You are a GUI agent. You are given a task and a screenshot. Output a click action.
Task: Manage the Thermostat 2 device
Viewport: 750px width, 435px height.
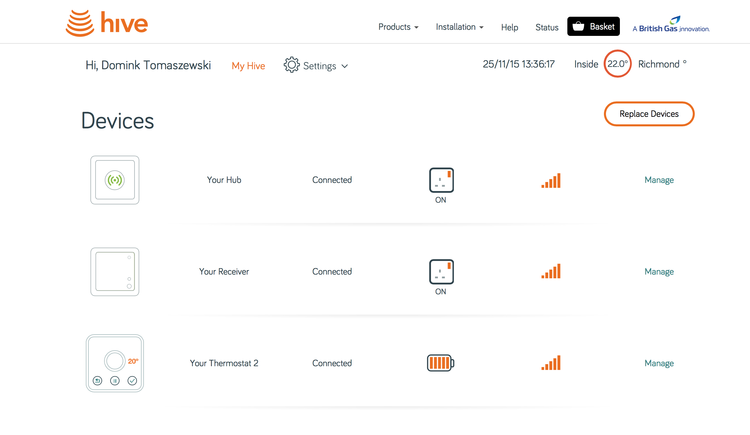658,363
